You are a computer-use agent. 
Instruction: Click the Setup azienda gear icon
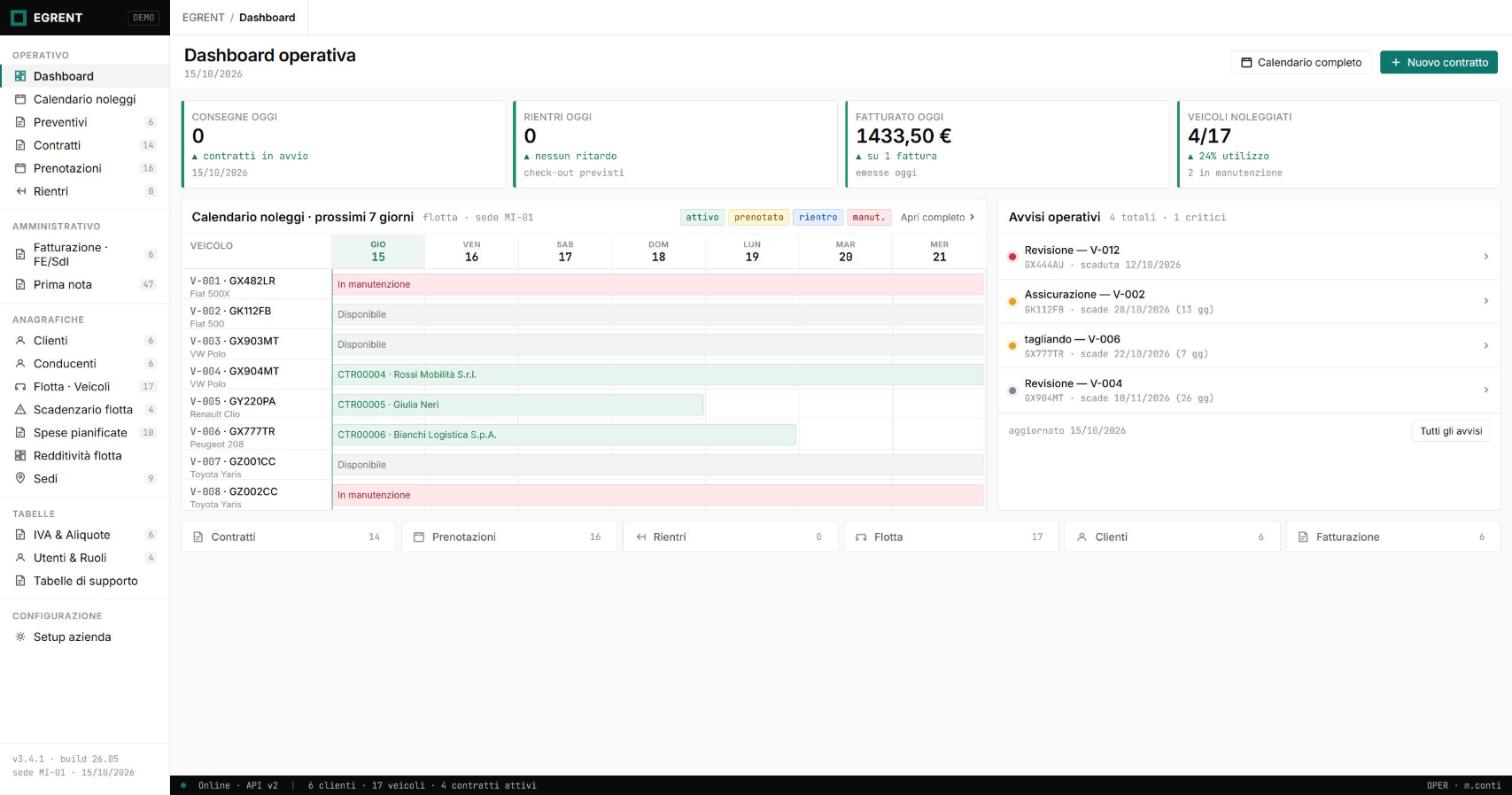click(x=20, y=637)
